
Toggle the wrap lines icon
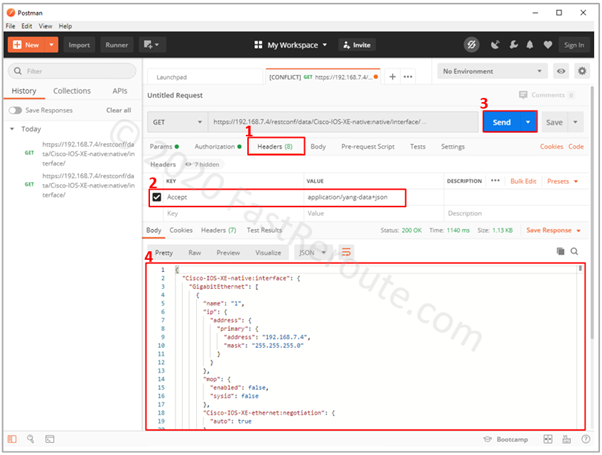(x=346, y=252)
